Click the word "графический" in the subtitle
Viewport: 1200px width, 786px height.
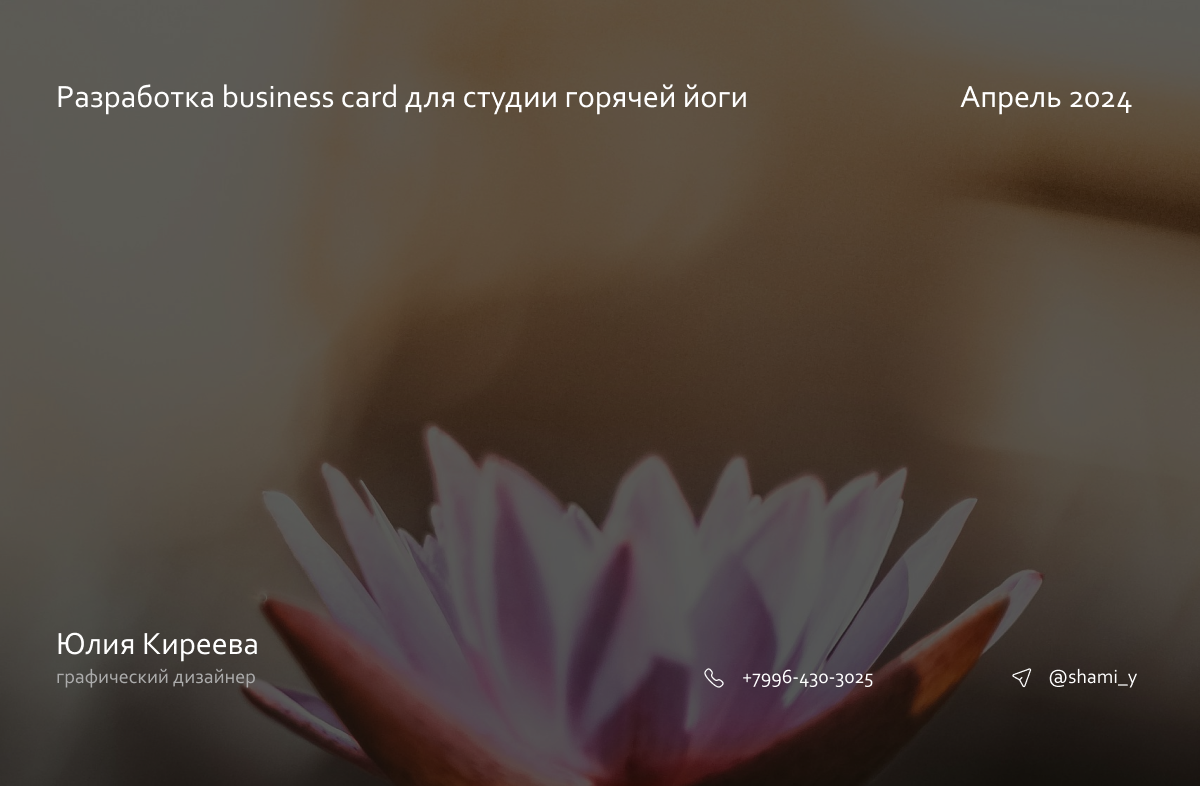pyautogui.click(x=112, y=678)
